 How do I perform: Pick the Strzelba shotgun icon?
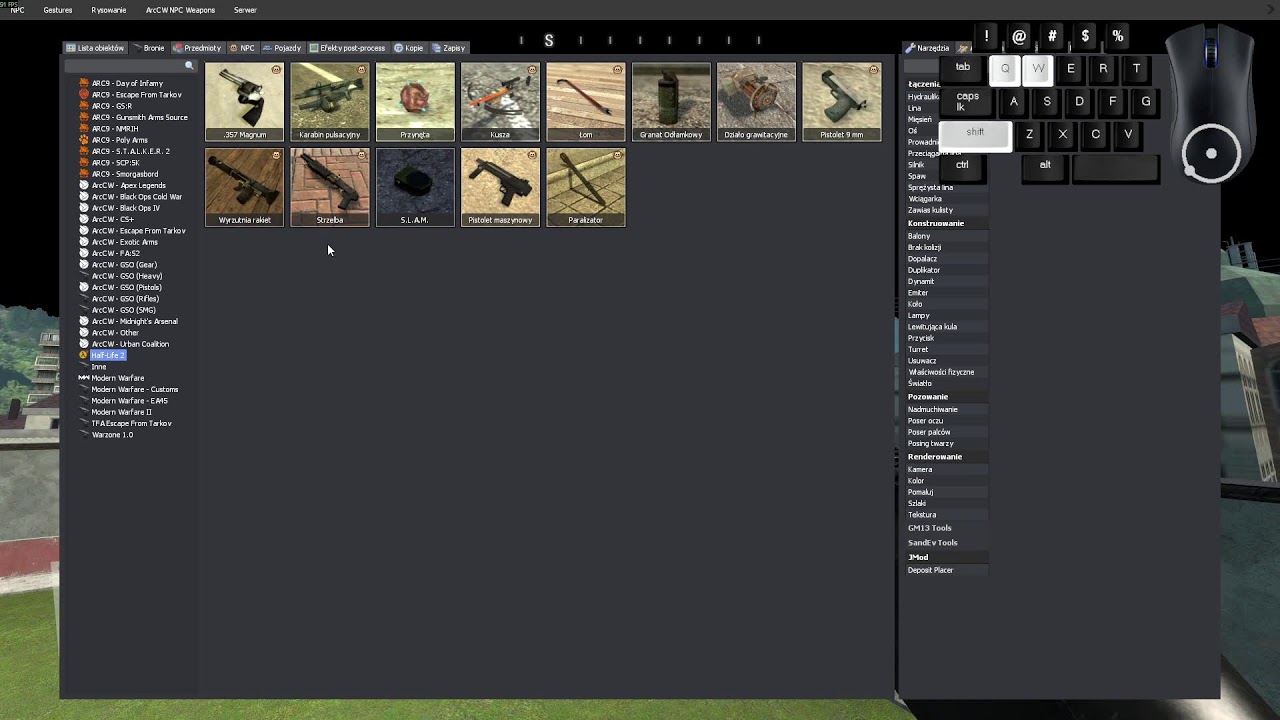pos(330,187)
